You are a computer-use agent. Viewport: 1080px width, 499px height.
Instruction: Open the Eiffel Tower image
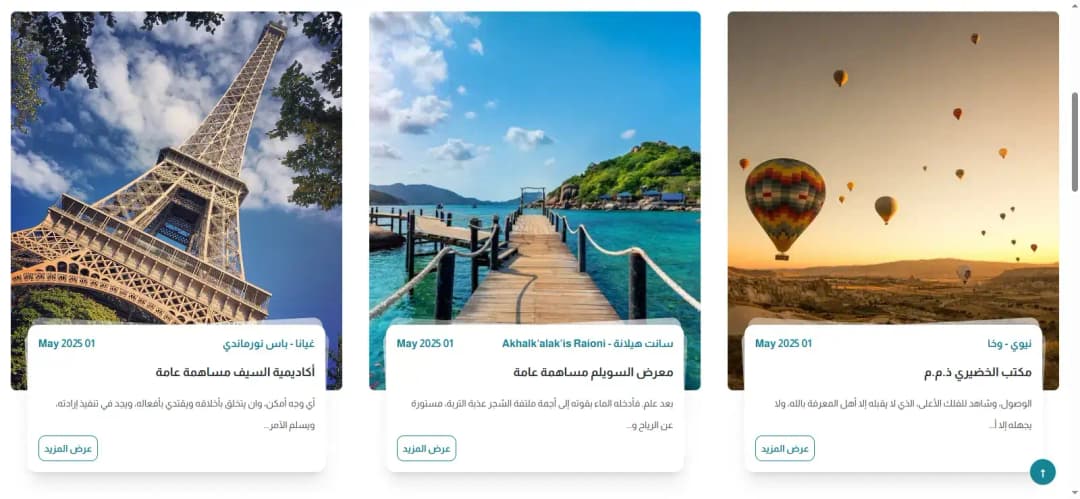pos(176,165)
